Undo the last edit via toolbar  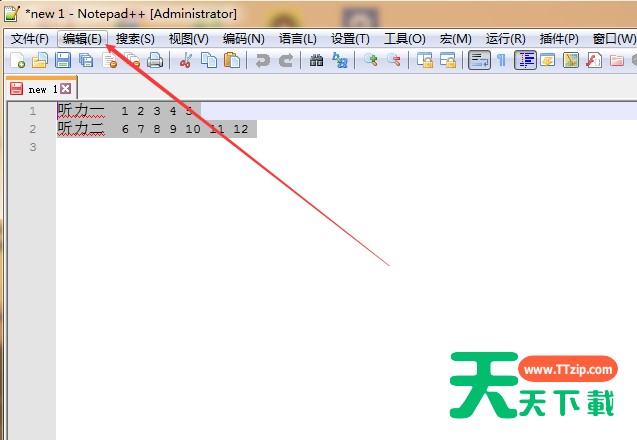pos(263,61)
